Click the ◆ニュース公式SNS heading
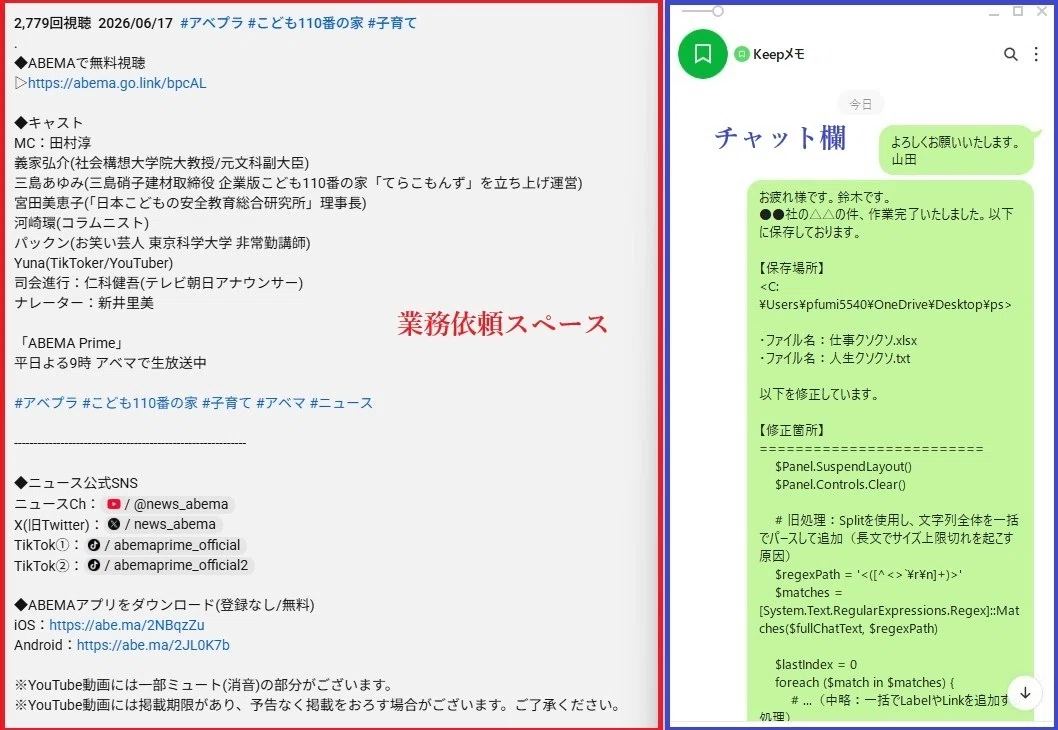This screenshot has height=730, width=1058. pyautogui.click(x=76, y=483)
